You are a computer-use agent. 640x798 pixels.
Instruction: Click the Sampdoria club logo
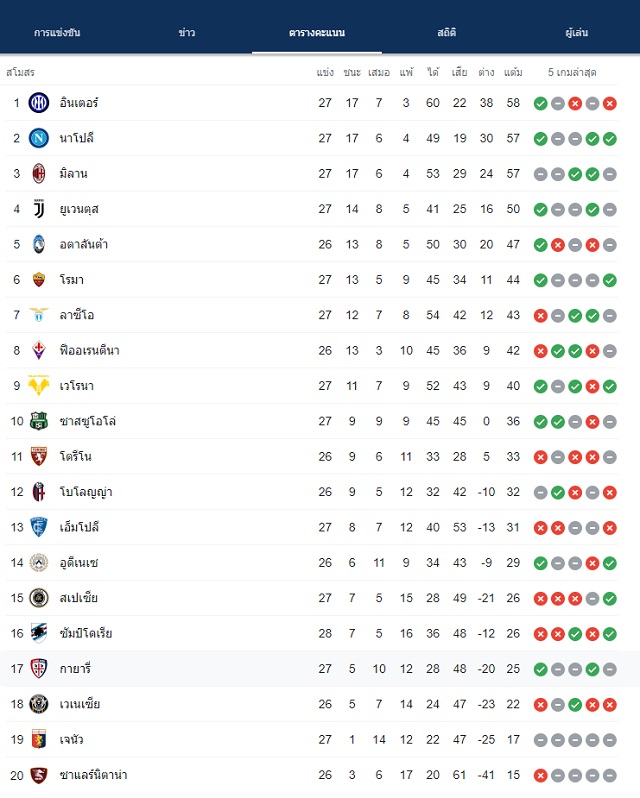pos(39,633)
